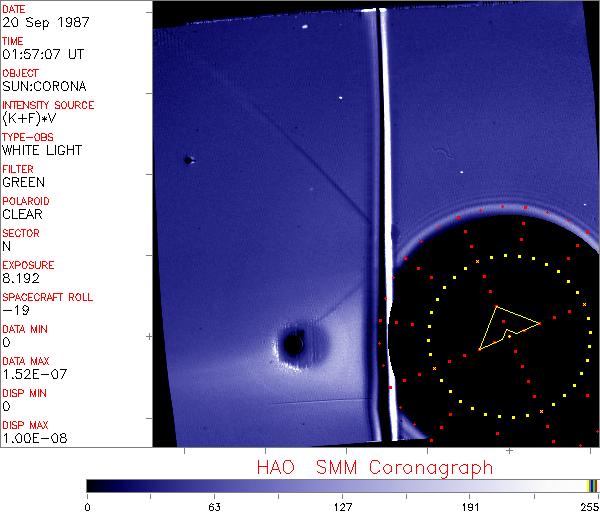Select the WHITE LIGHT observation type text
Viewport: 600px width, 512px height.
pos(42,150)
